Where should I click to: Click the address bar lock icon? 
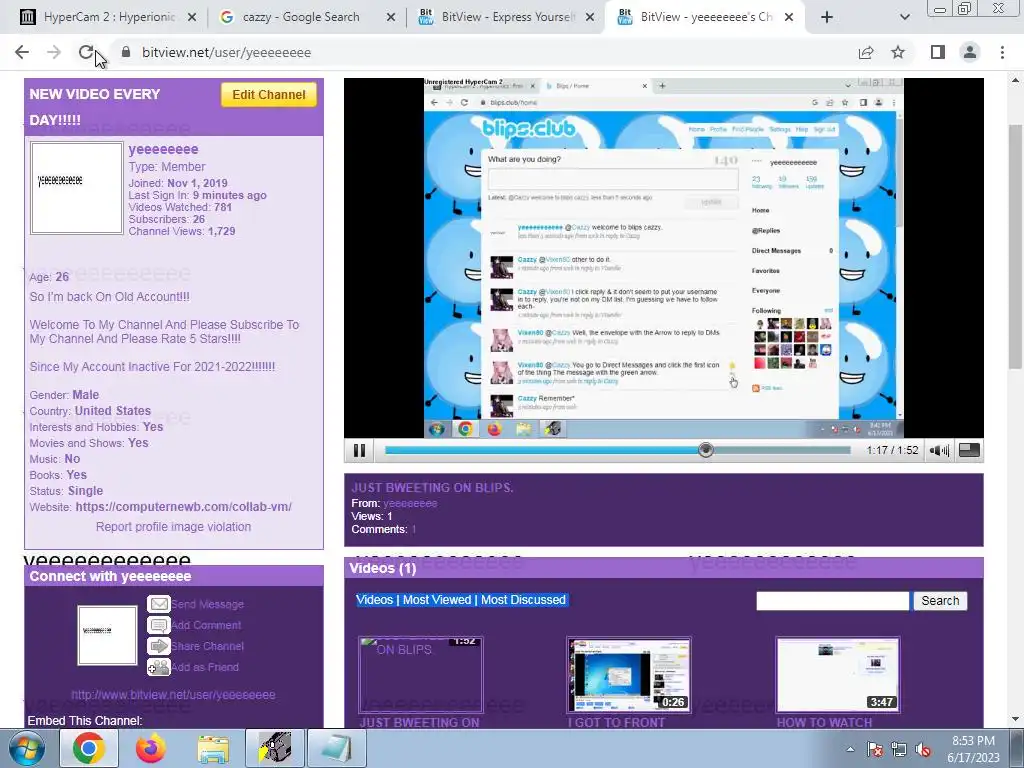point(126,52)
